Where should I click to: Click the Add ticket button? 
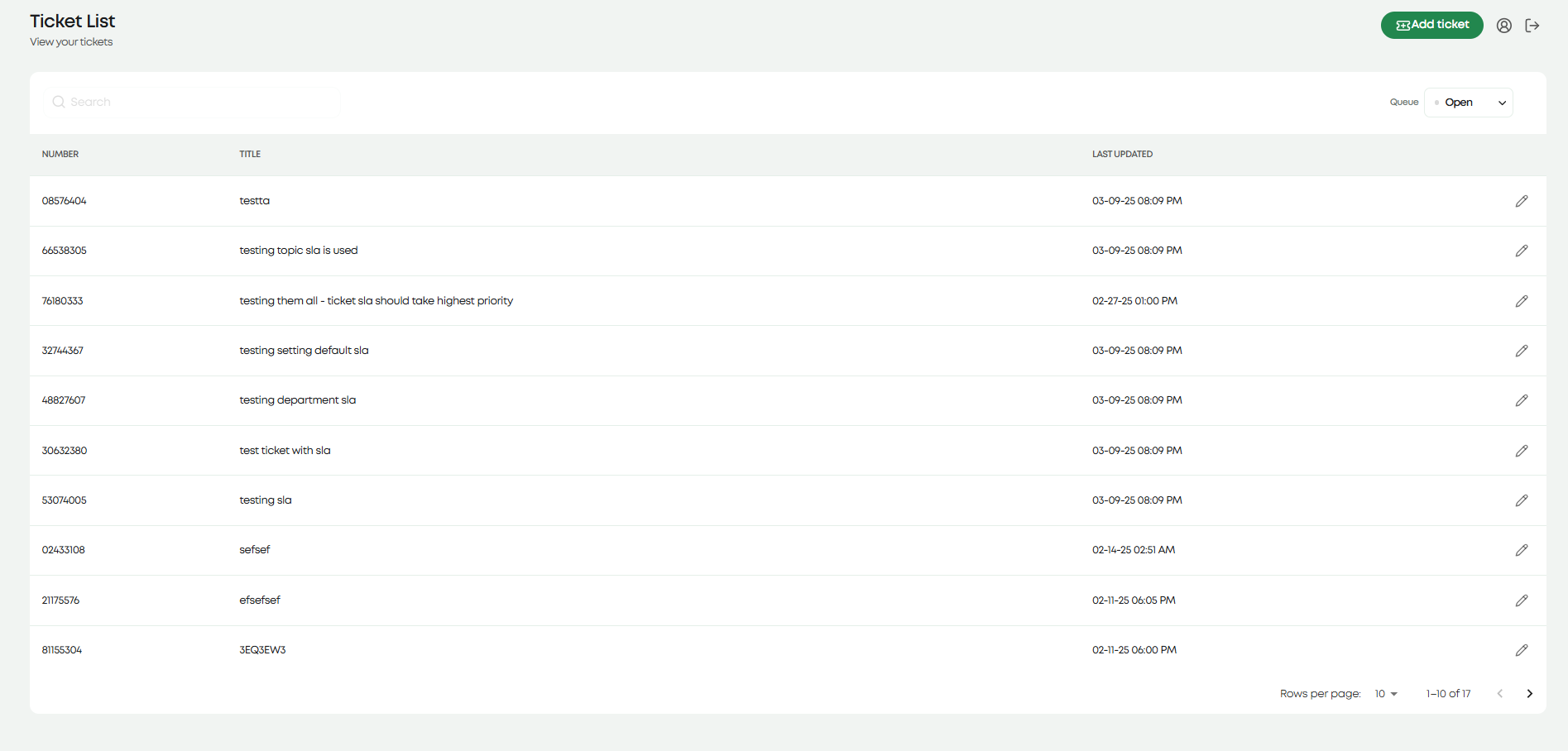click(1431, 25)
